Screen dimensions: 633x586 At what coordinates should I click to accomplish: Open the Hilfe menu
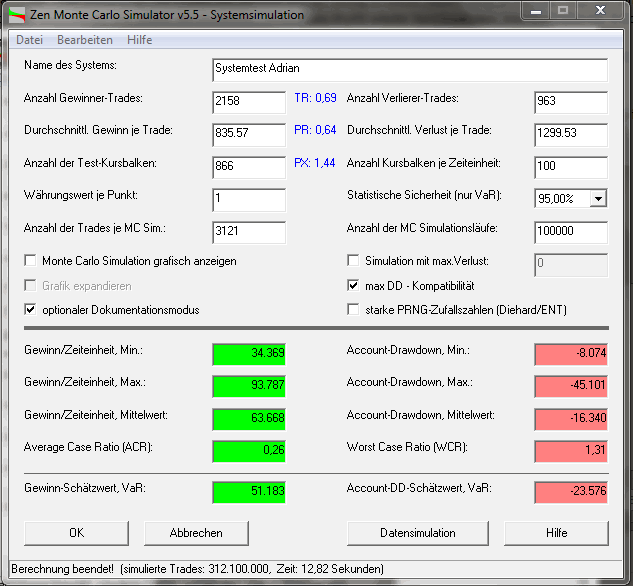point(139,40)
